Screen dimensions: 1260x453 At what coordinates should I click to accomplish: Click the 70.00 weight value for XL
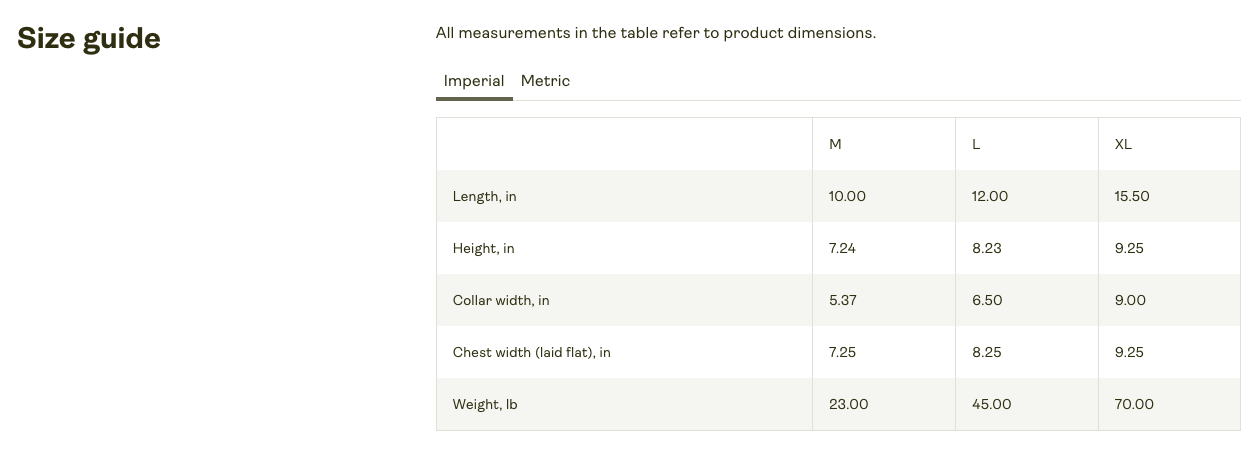(x=1134, y=404)
